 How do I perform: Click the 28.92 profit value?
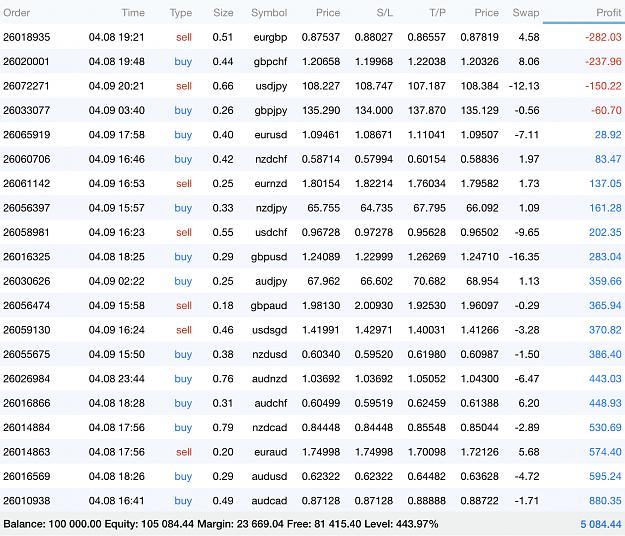608,135
